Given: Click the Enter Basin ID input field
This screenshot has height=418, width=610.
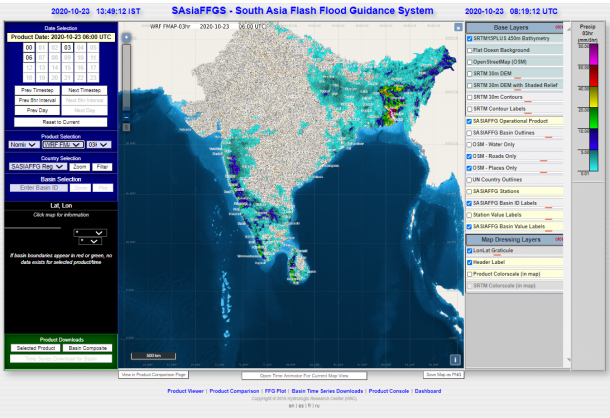Looking at the screenshot, I should (37, 187).
